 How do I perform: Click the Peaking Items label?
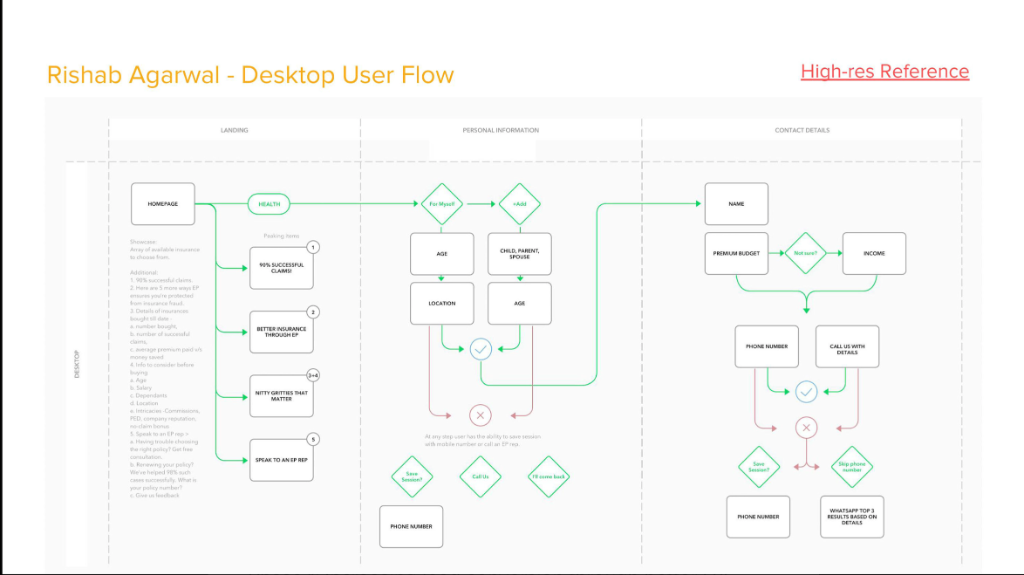click(281, 236)
